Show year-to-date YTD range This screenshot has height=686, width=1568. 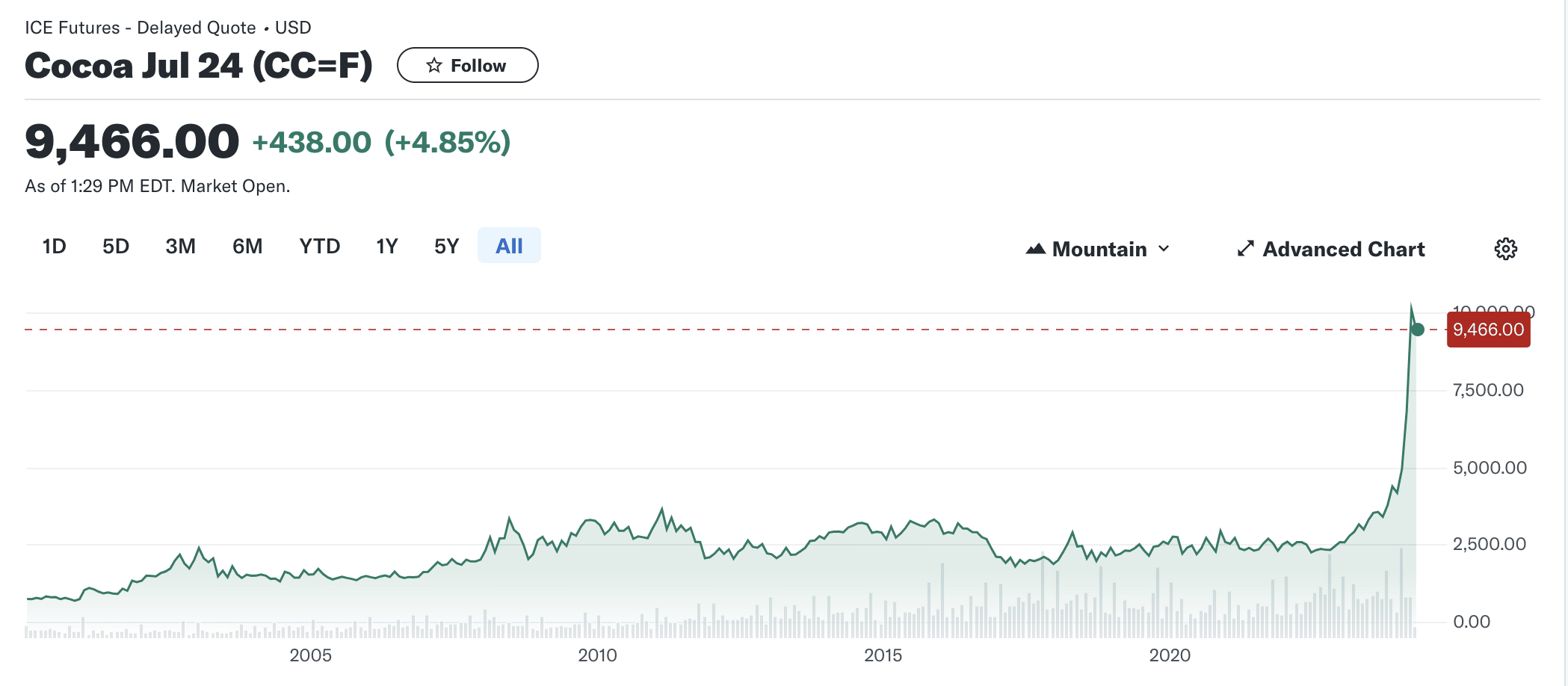pos(319,246)
